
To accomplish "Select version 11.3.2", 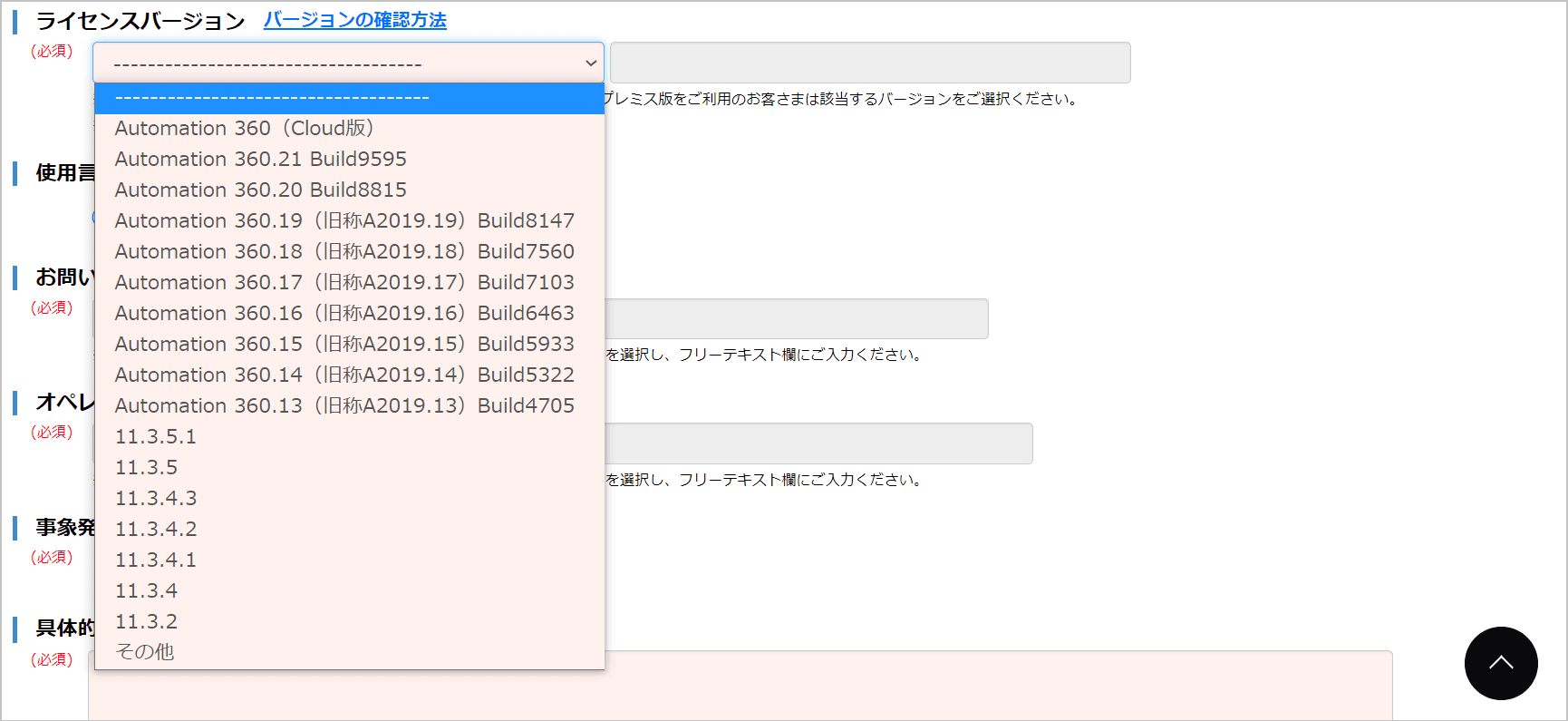I will click(x=350, y=622).
